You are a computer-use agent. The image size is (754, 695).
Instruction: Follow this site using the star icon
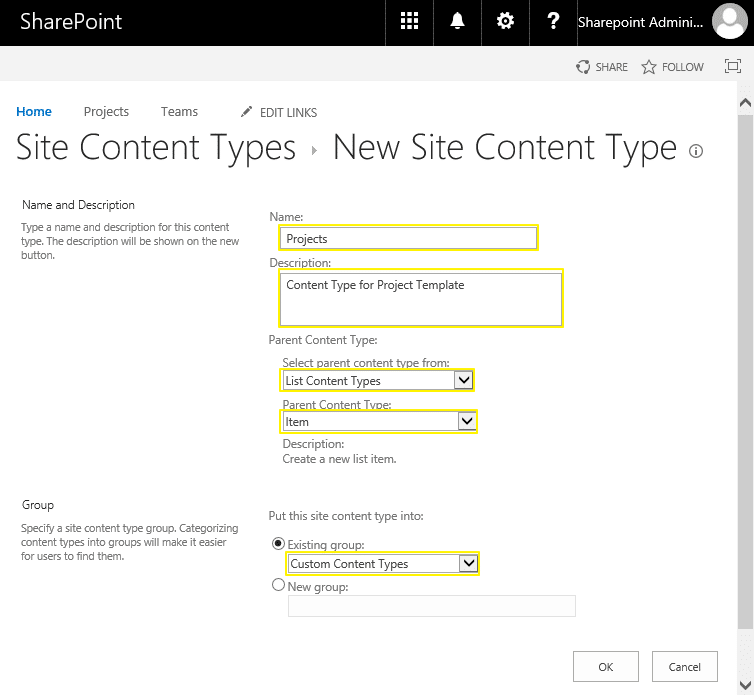coord(649,67)
